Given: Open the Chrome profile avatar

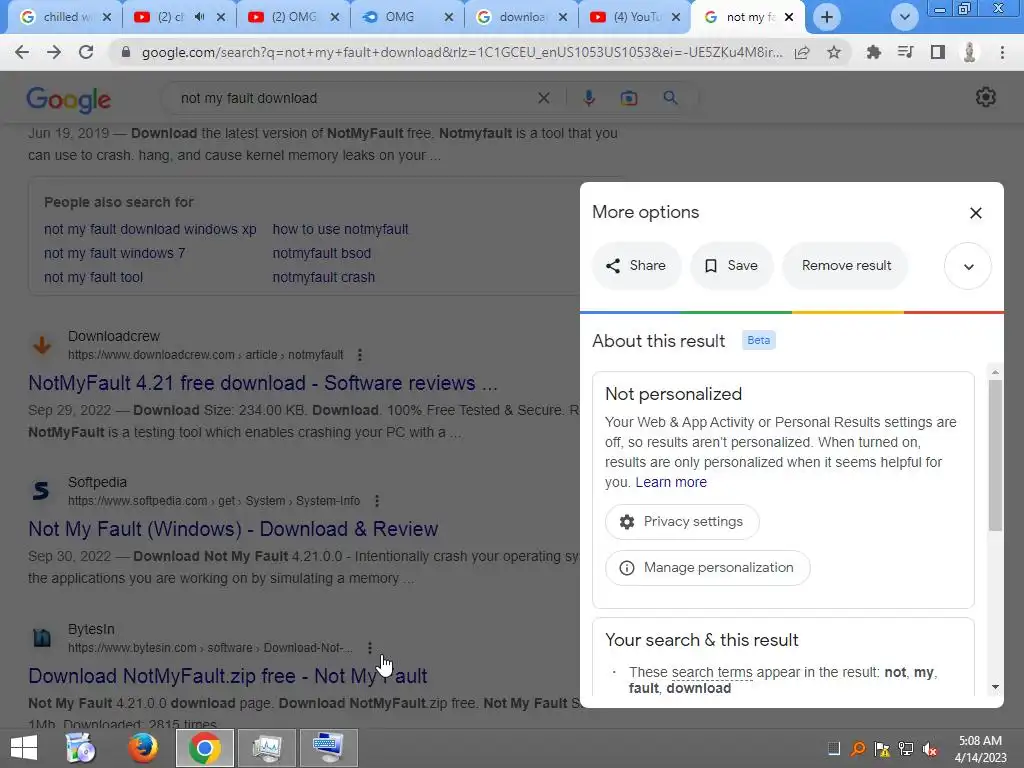Looking at the screenshot, I should [970, 52].
